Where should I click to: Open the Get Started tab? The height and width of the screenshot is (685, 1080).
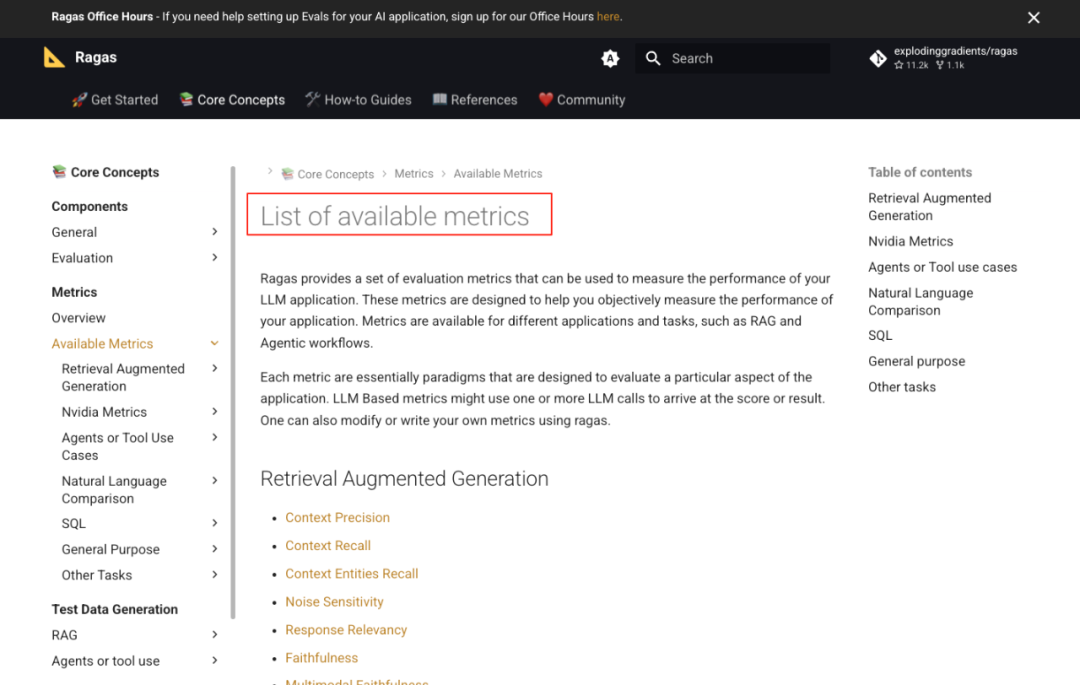pos(115,100)
